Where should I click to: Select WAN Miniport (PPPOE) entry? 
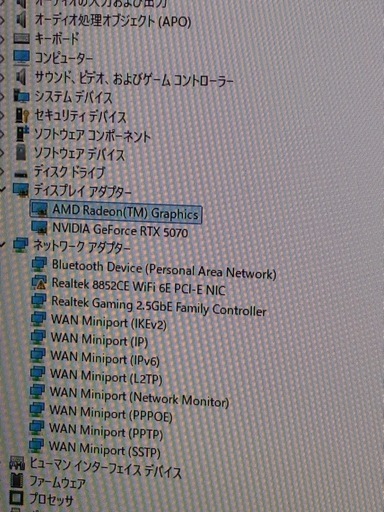point(111,413)
